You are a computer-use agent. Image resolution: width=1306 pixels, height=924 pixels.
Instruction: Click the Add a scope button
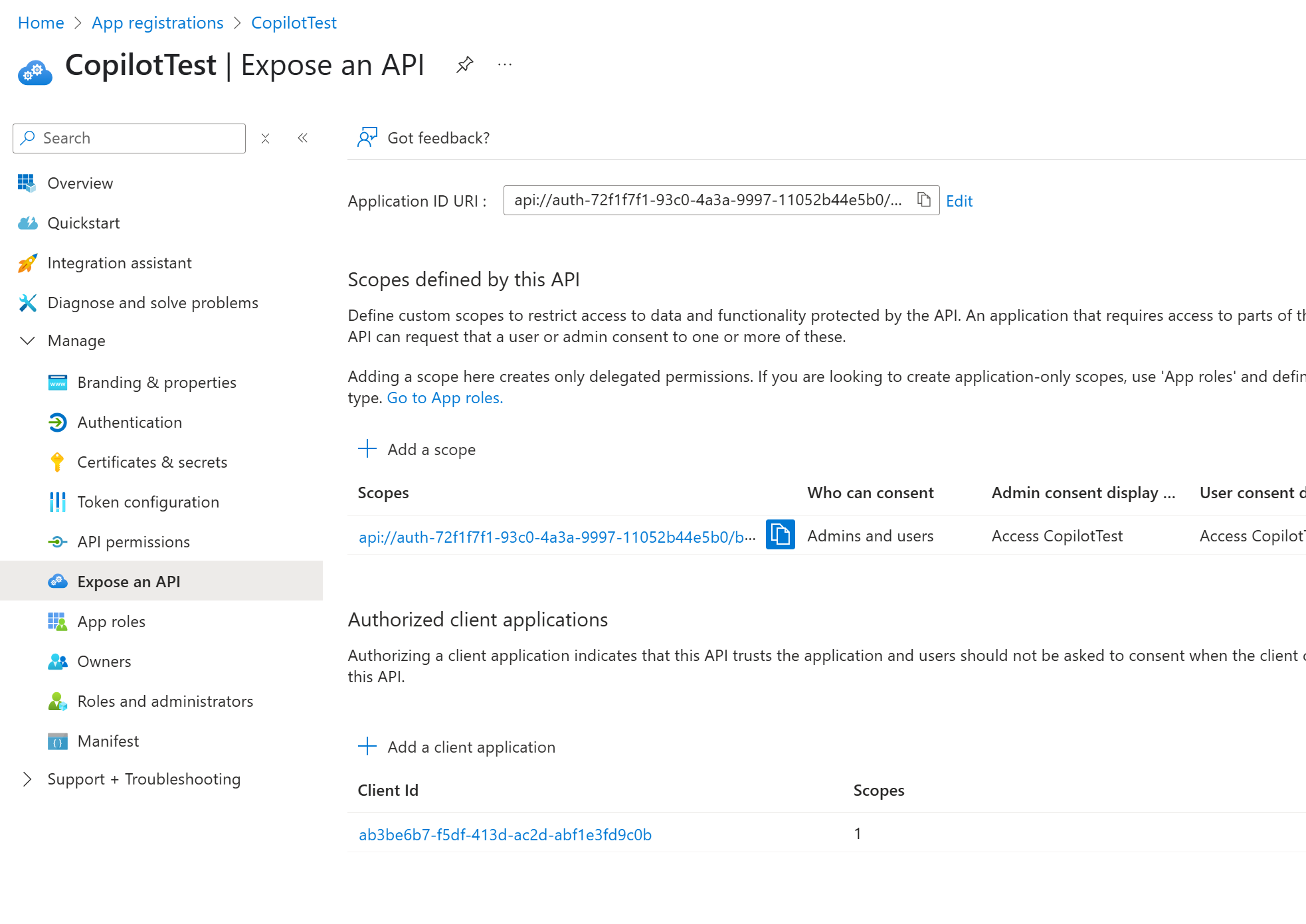[x=417, y=449]
